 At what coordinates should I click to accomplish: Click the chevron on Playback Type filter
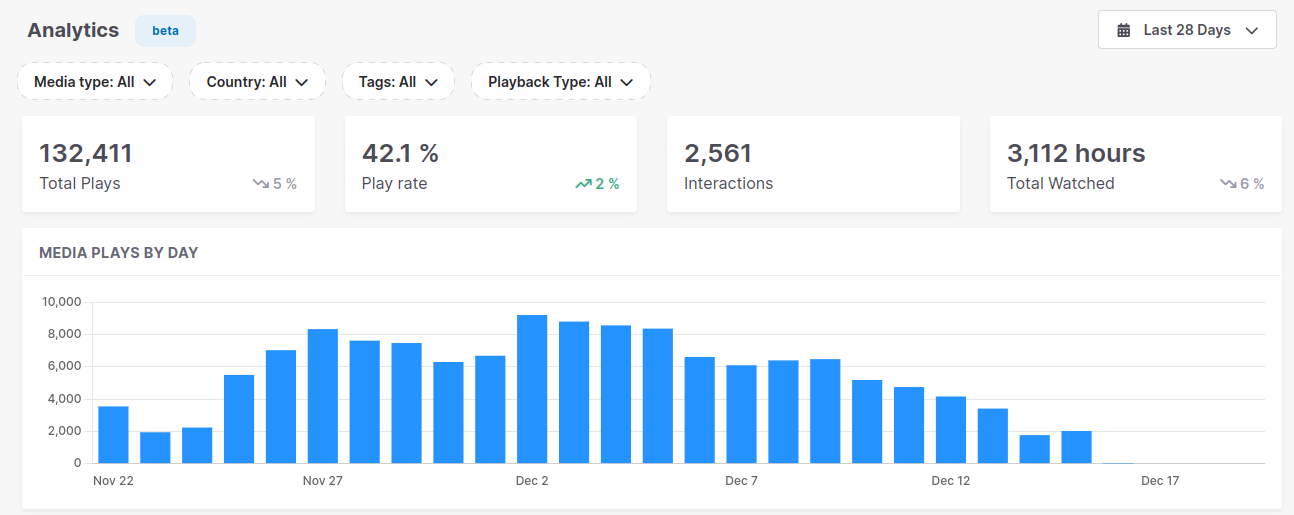[x=627, y=83]
